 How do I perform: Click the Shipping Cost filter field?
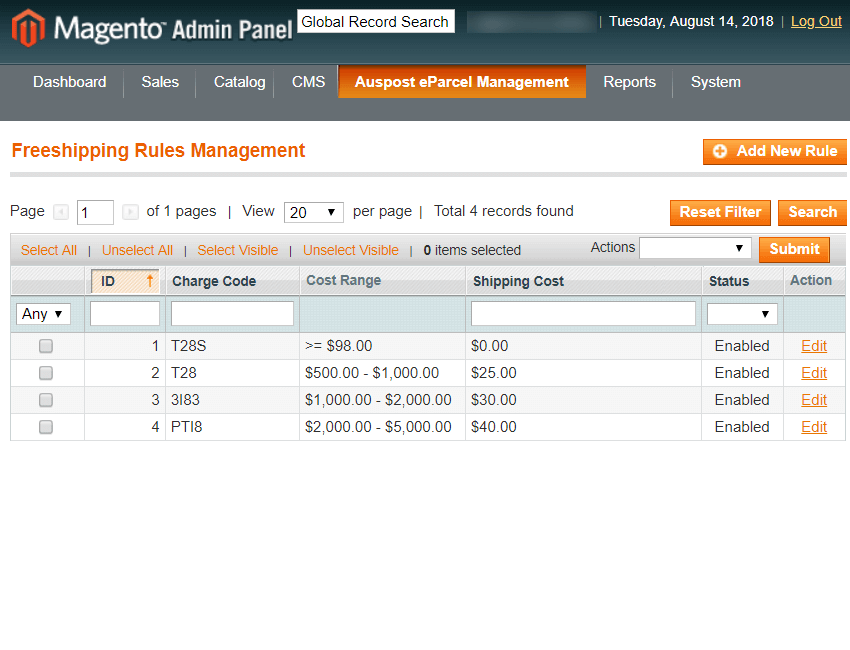tap(583, 314)
